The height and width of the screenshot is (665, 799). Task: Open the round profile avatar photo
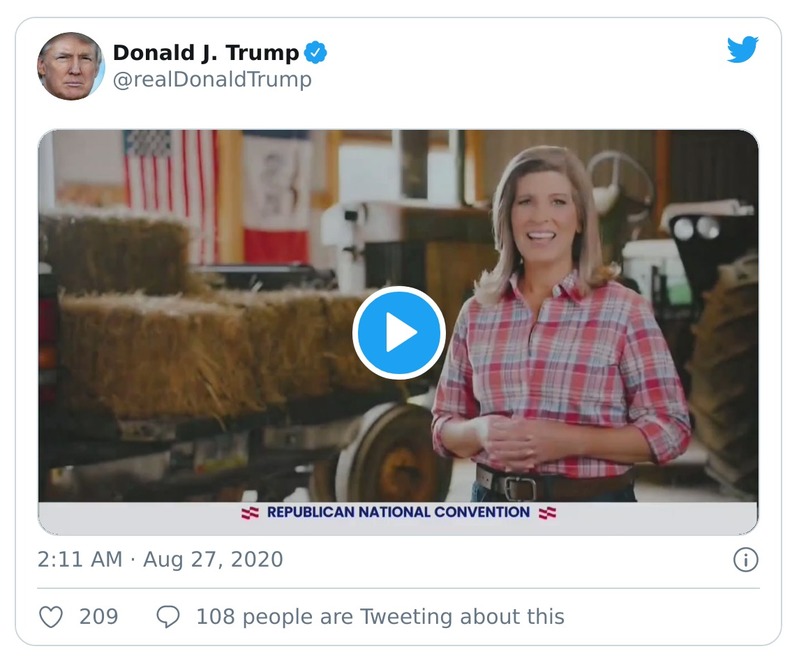(71, 66)
